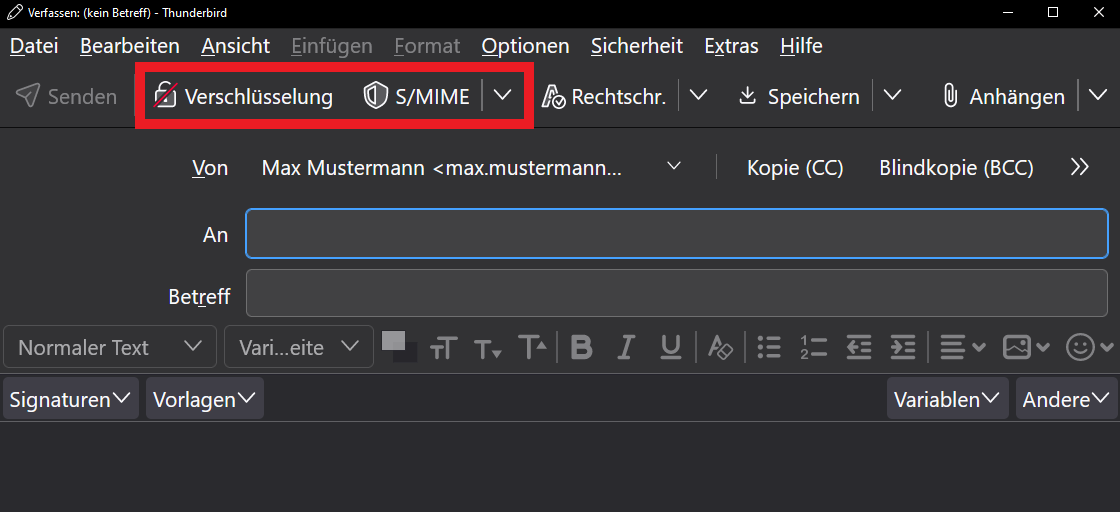This screenshot has height=512, width=1120.
Task: Insert a numbered list
Action: click(x=813, y=347)
